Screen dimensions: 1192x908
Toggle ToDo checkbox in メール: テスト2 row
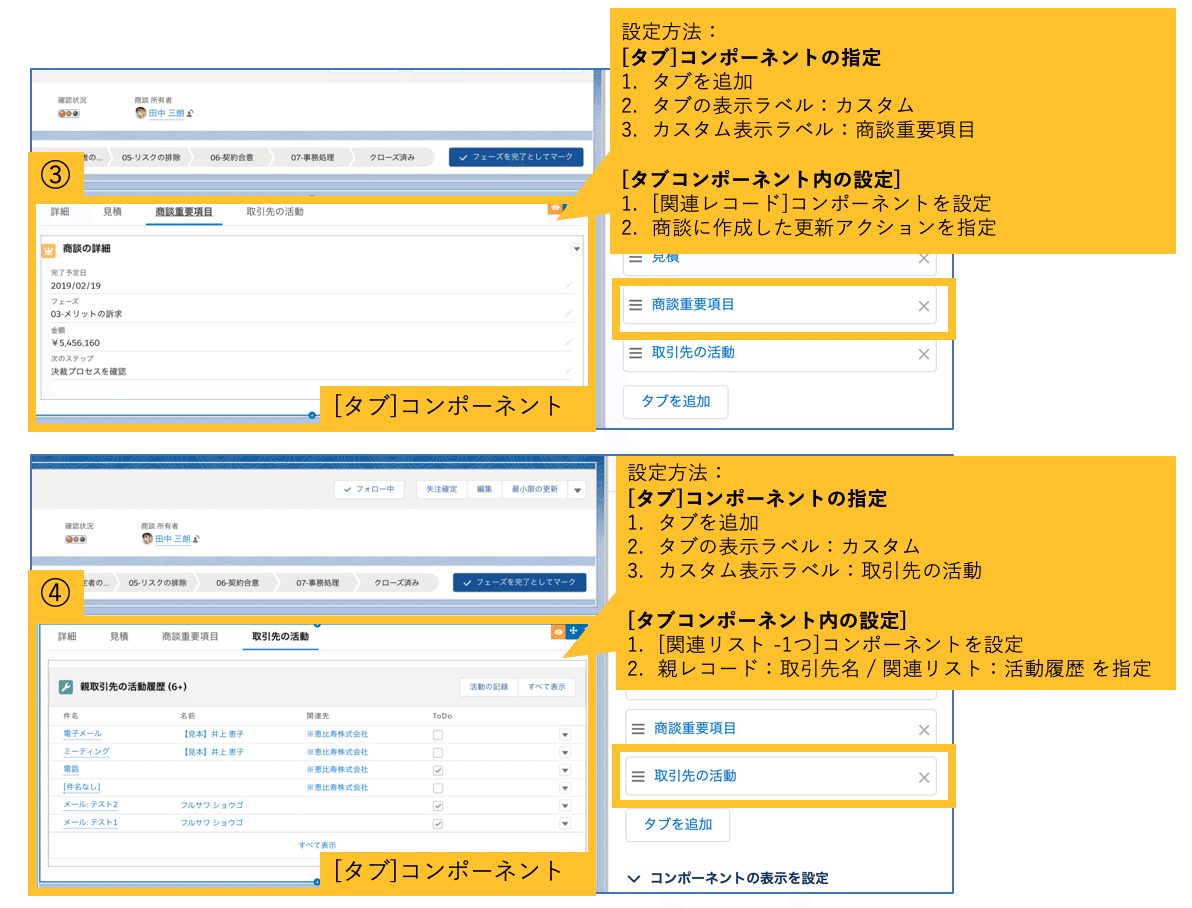pyautogui.click(x=438, y=806)
